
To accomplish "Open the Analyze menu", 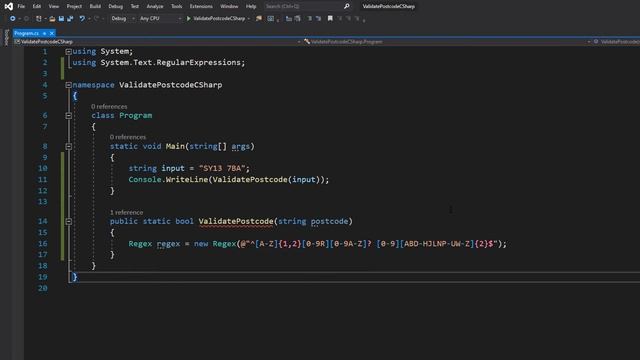I will pyautogui.click(x=155, y=6).
